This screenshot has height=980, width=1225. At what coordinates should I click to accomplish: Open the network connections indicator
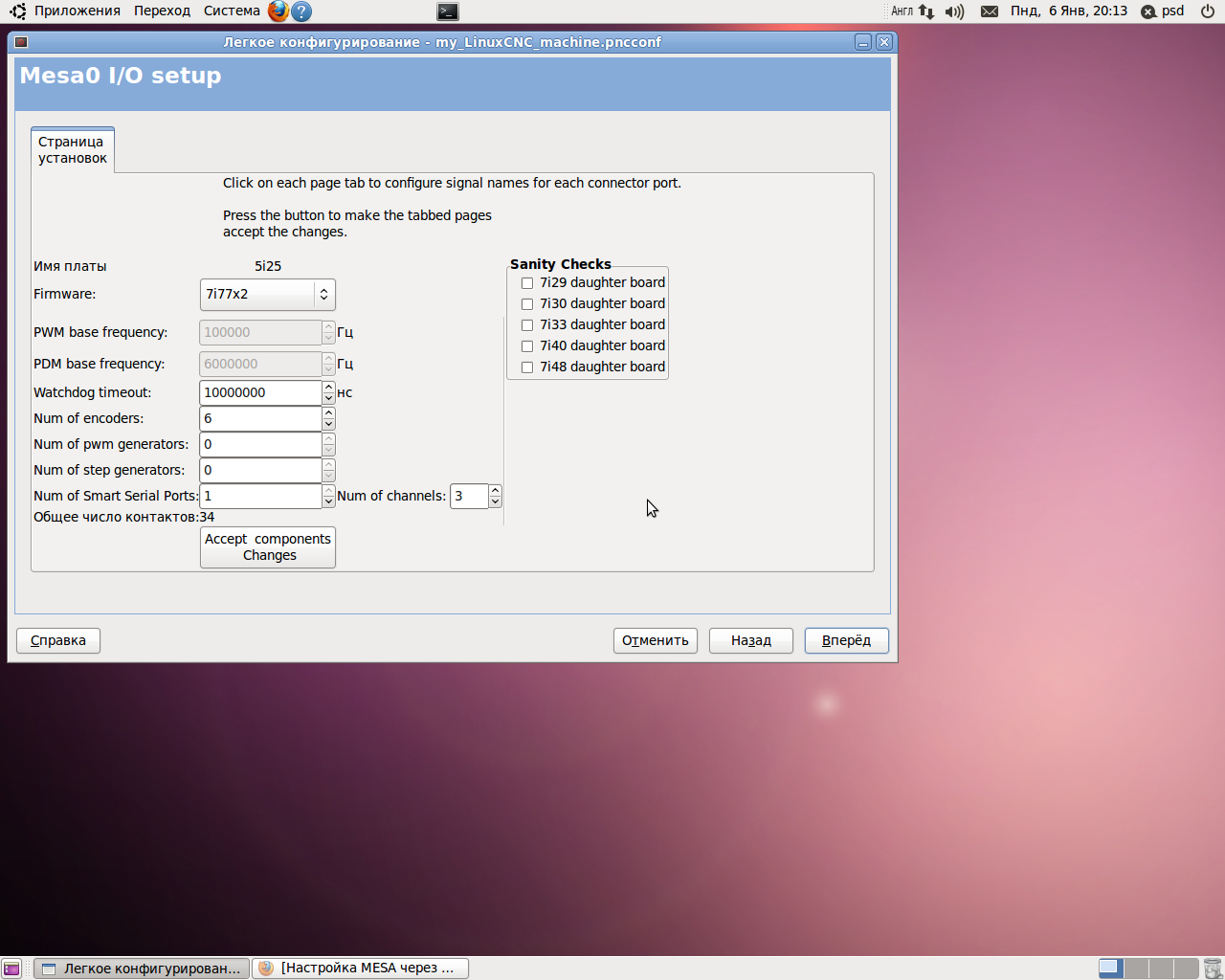tap(926, 11)
